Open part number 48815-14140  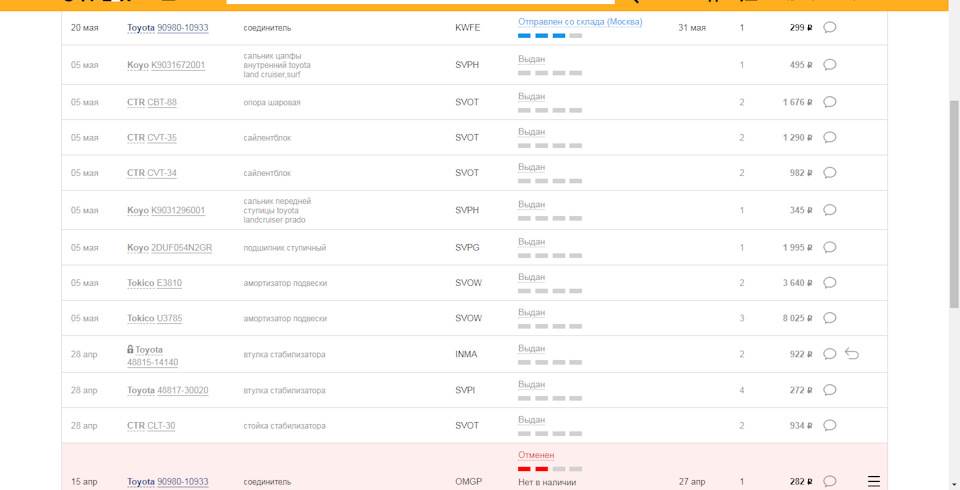pyautogui.click(x=152, y=363)
